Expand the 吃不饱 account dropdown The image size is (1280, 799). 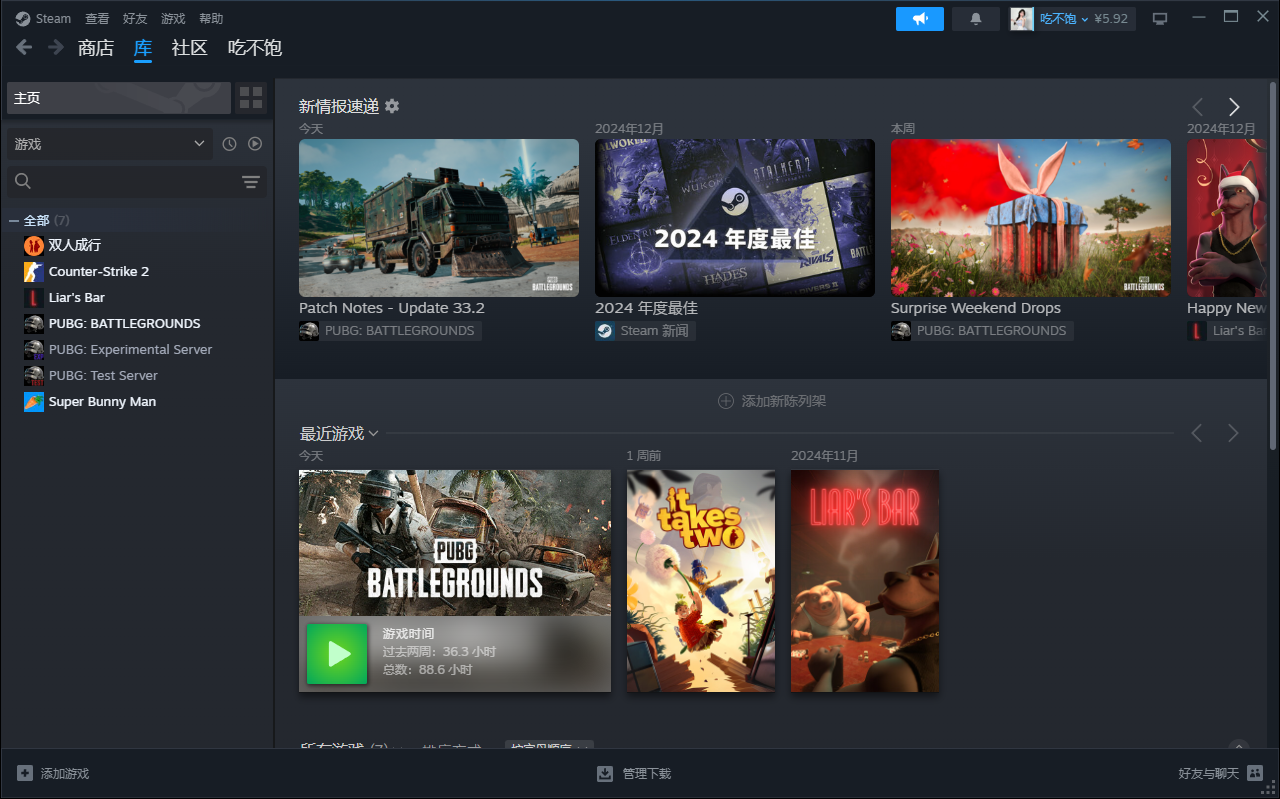1064,19
